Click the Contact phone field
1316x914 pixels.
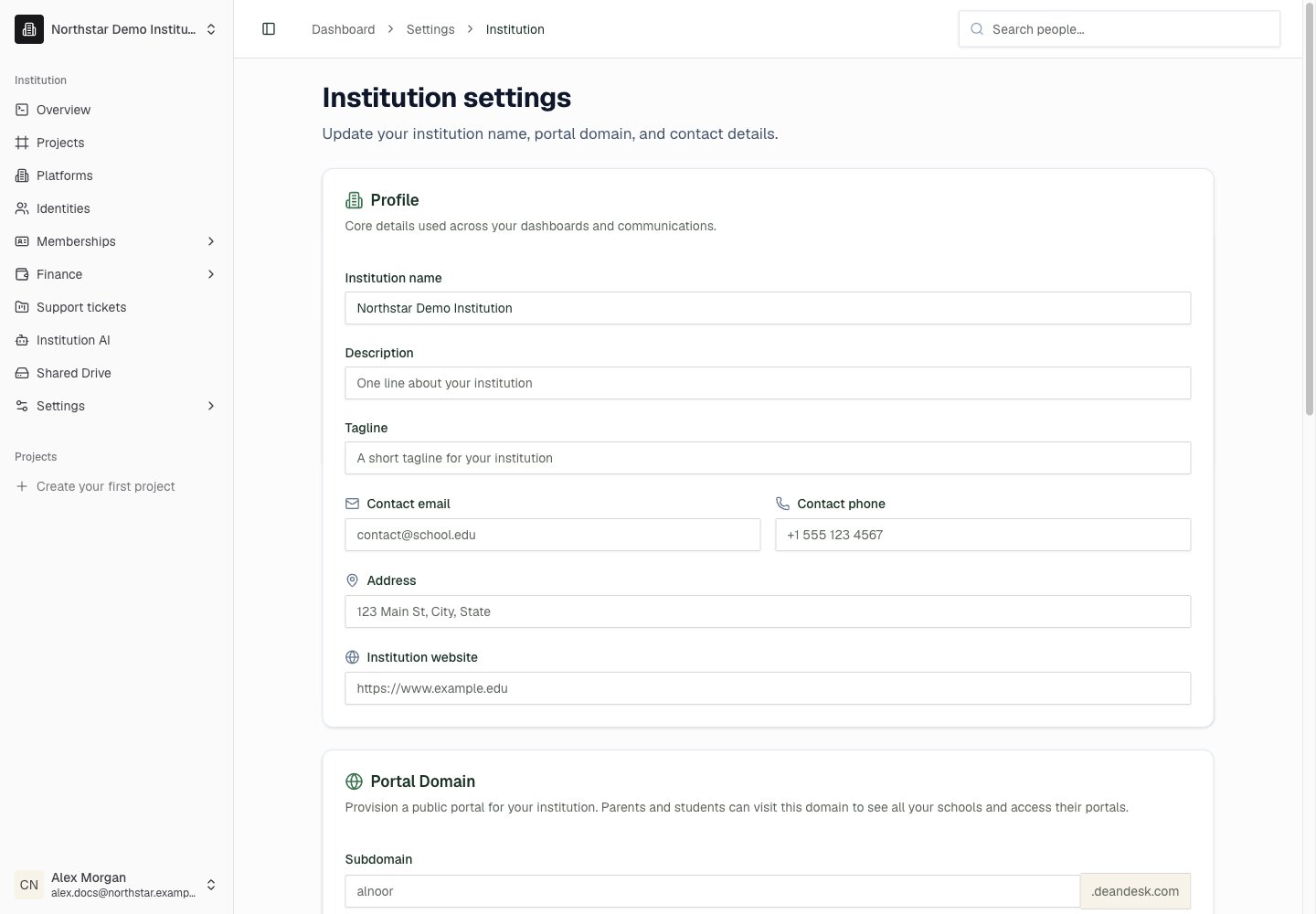click(983, 535)
